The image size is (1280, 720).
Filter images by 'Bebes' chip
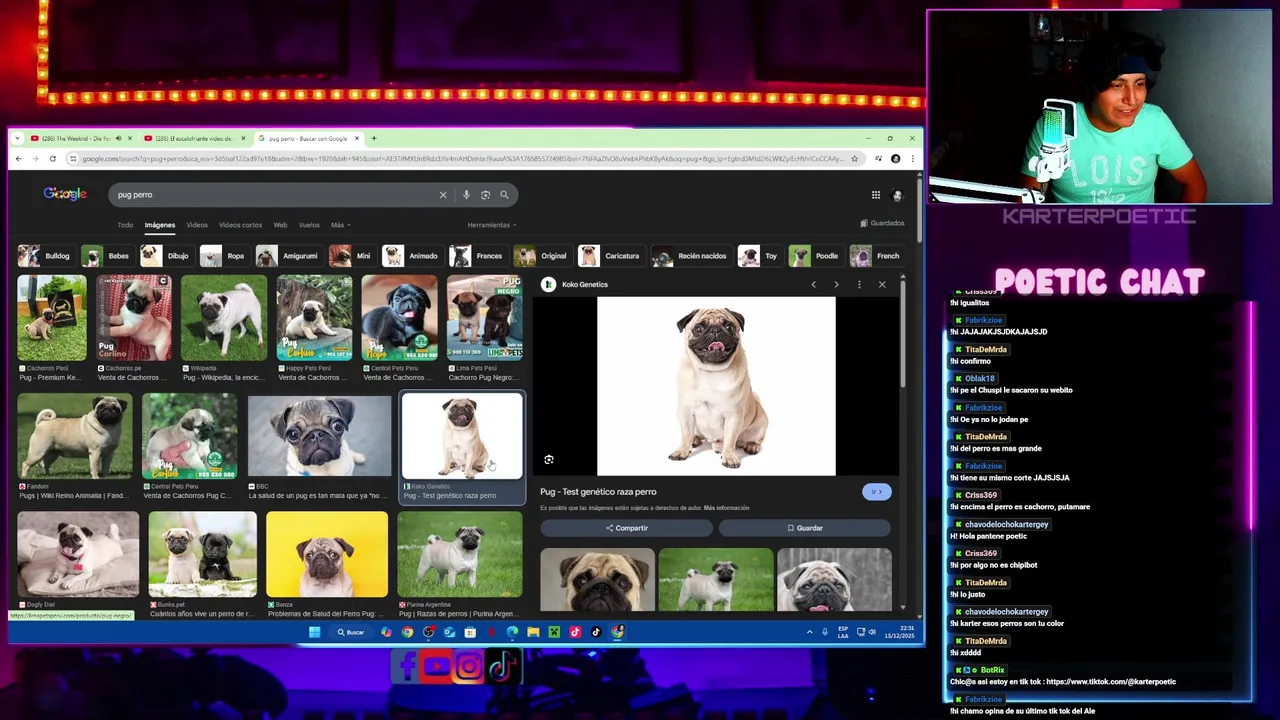pyautogui.click(x=106, y=256)
